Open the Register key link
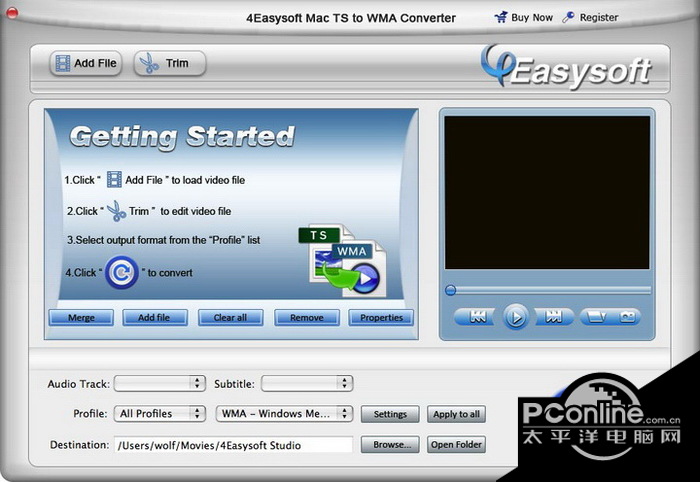This screenshot has height=482, width=700. (x=590, y=18)
